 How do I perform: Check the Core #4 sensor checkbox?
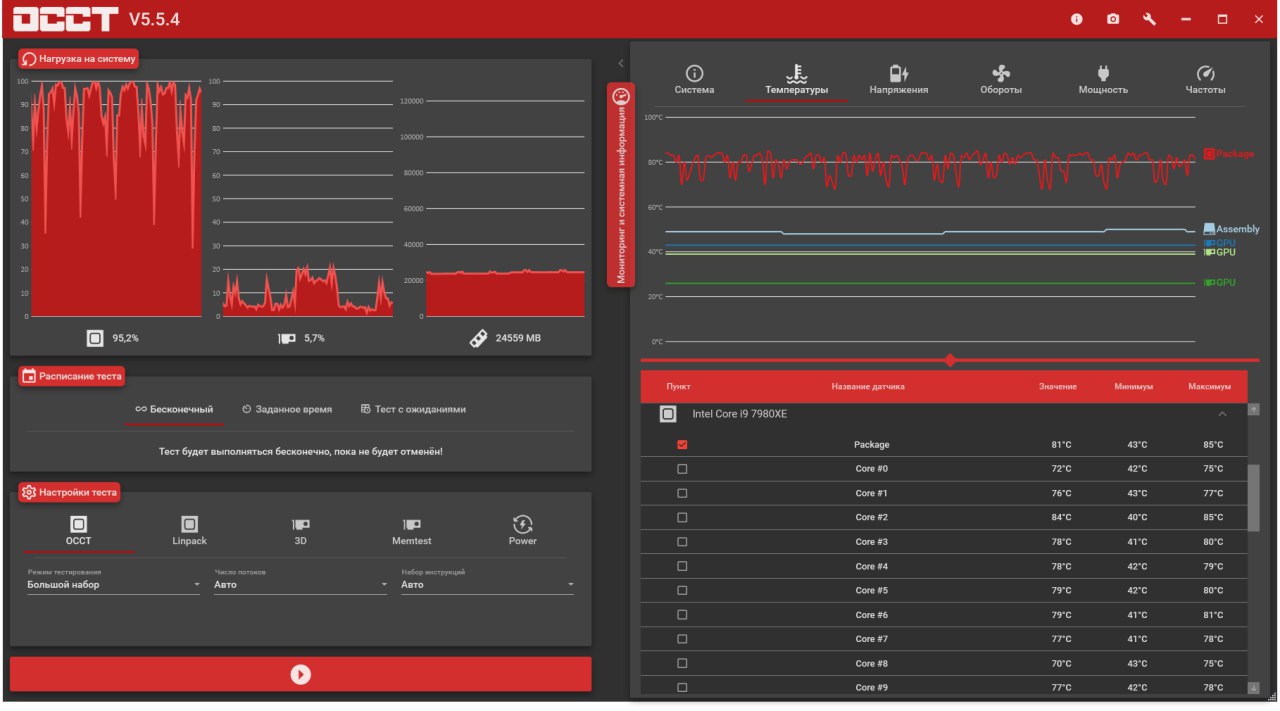coord(682,566)
